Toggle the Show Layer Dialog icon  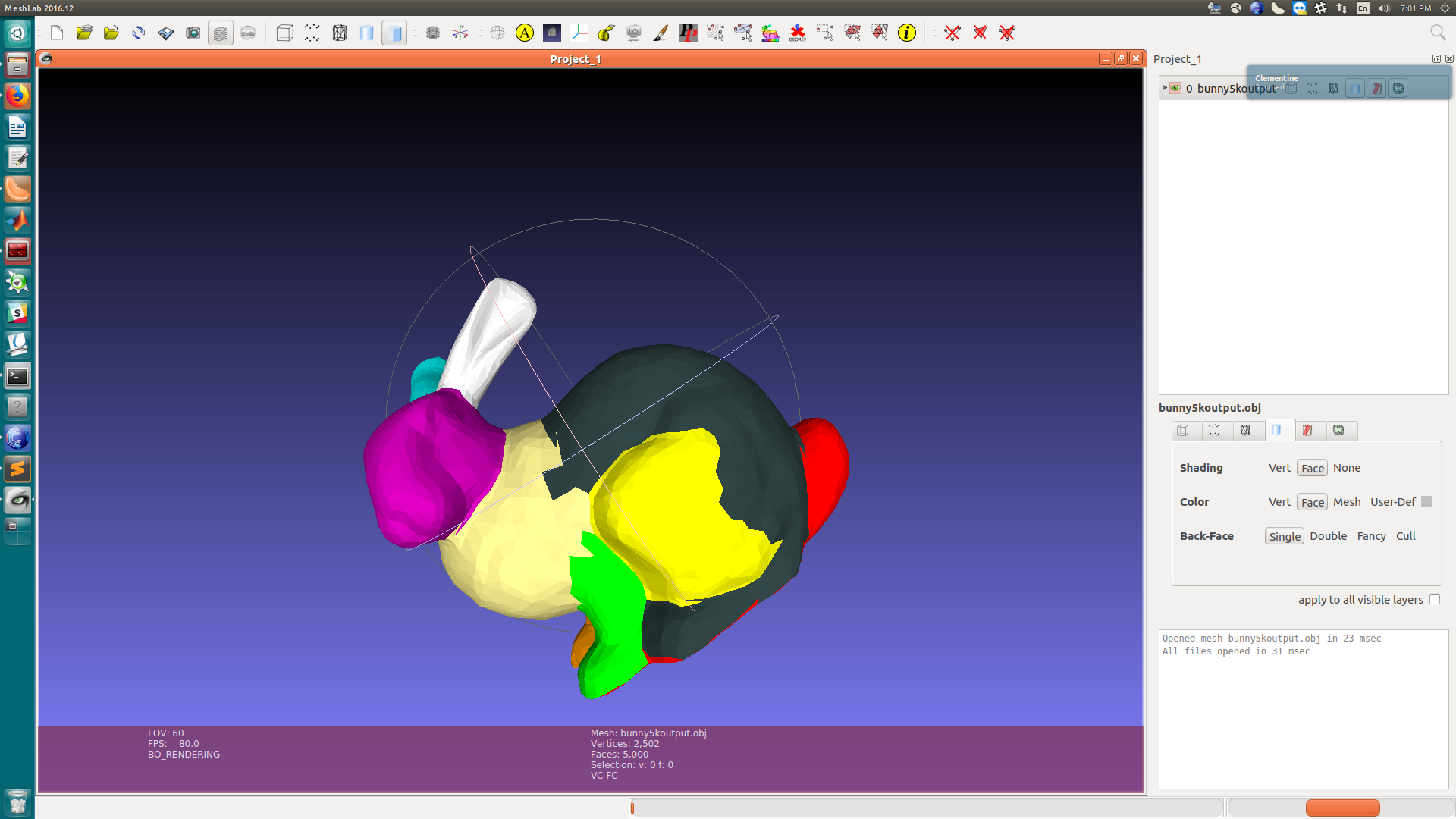(220, 33)
